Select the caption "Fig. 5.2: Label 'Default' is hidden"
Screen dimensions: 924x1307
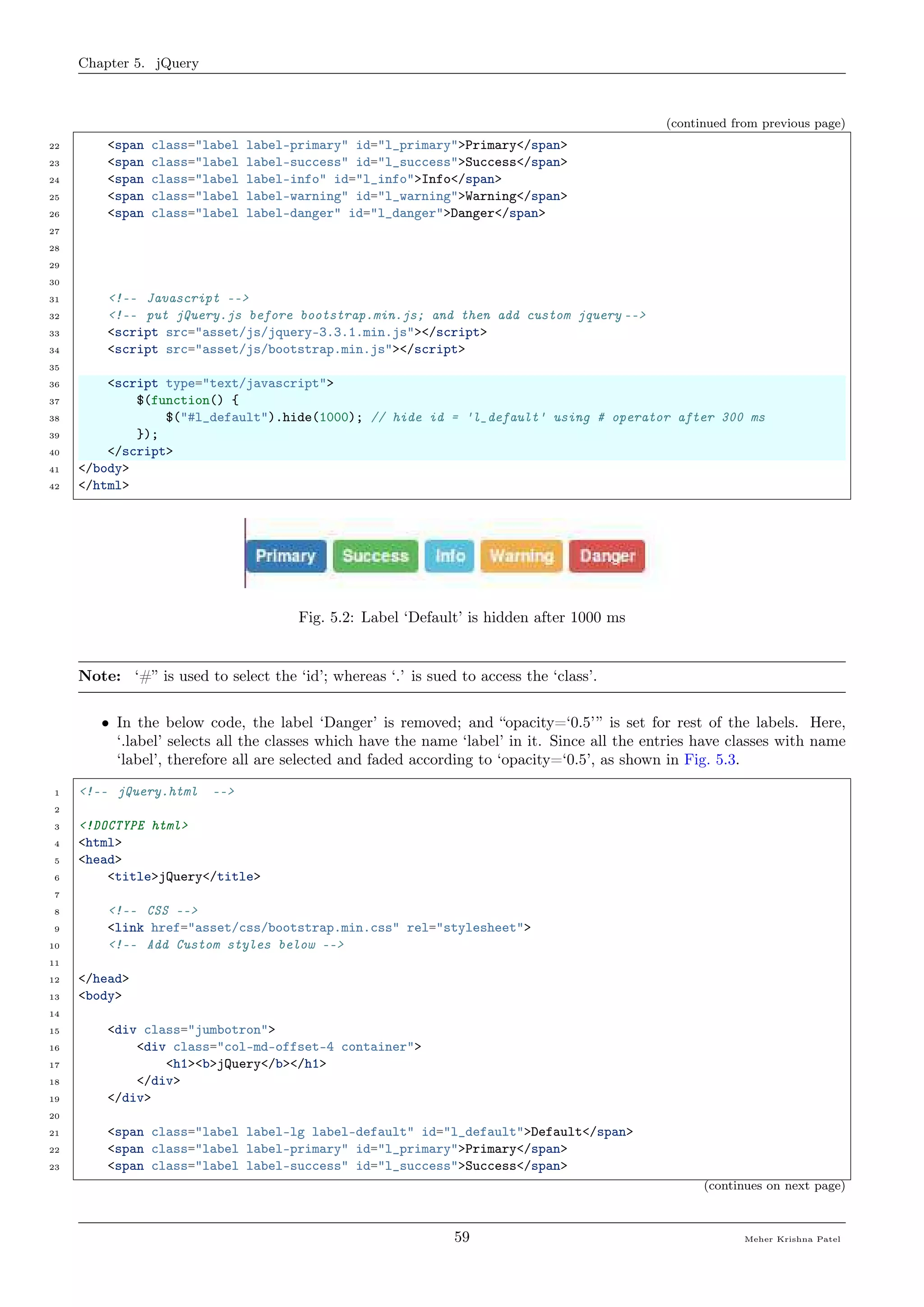tap(462, 618)
